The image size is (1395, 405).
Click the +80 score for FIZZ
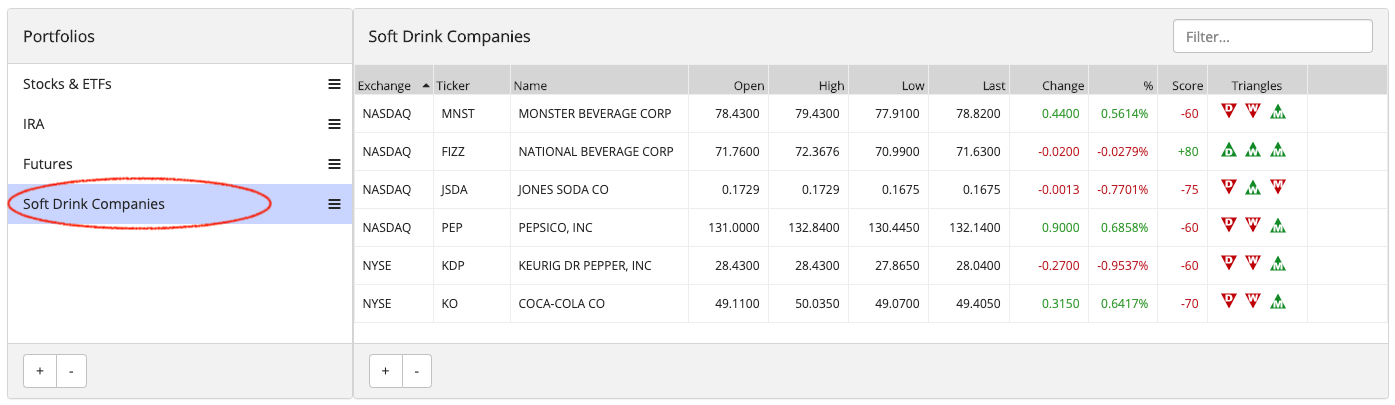point(1188,152)
